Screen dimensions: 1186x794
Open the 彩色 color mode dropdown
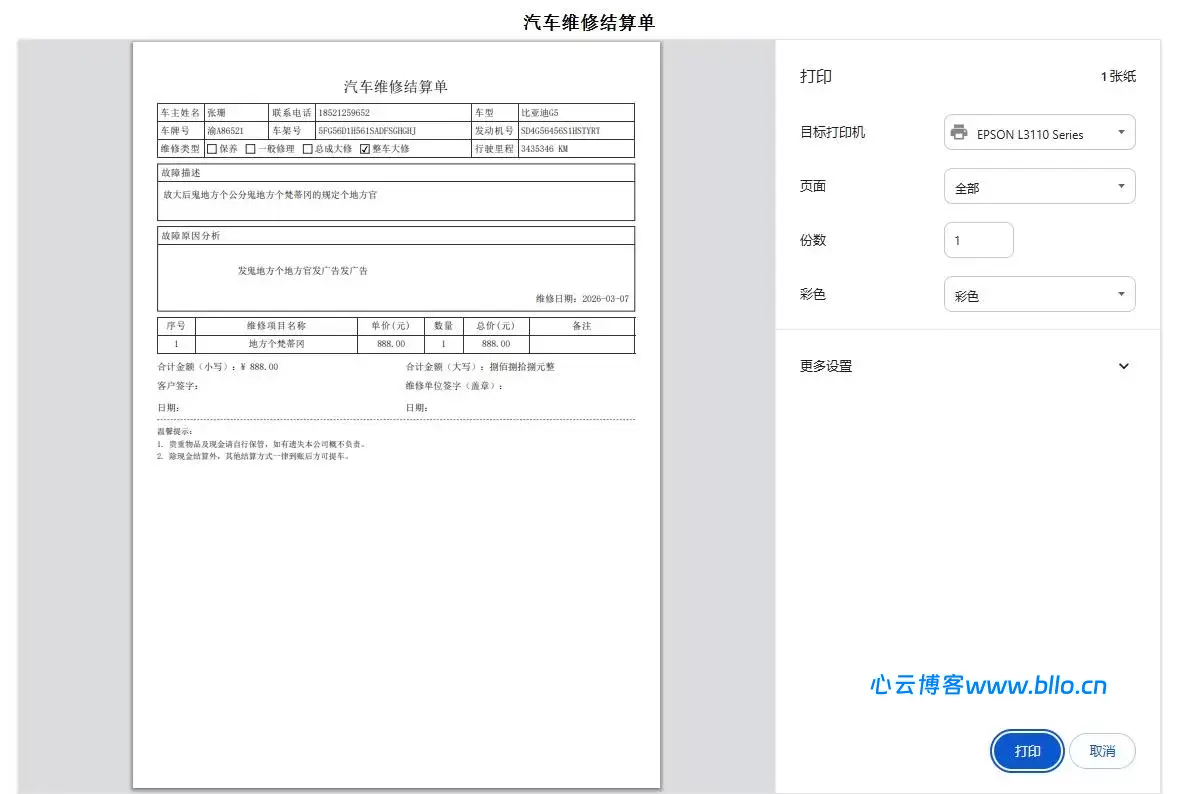(1039, 294)
